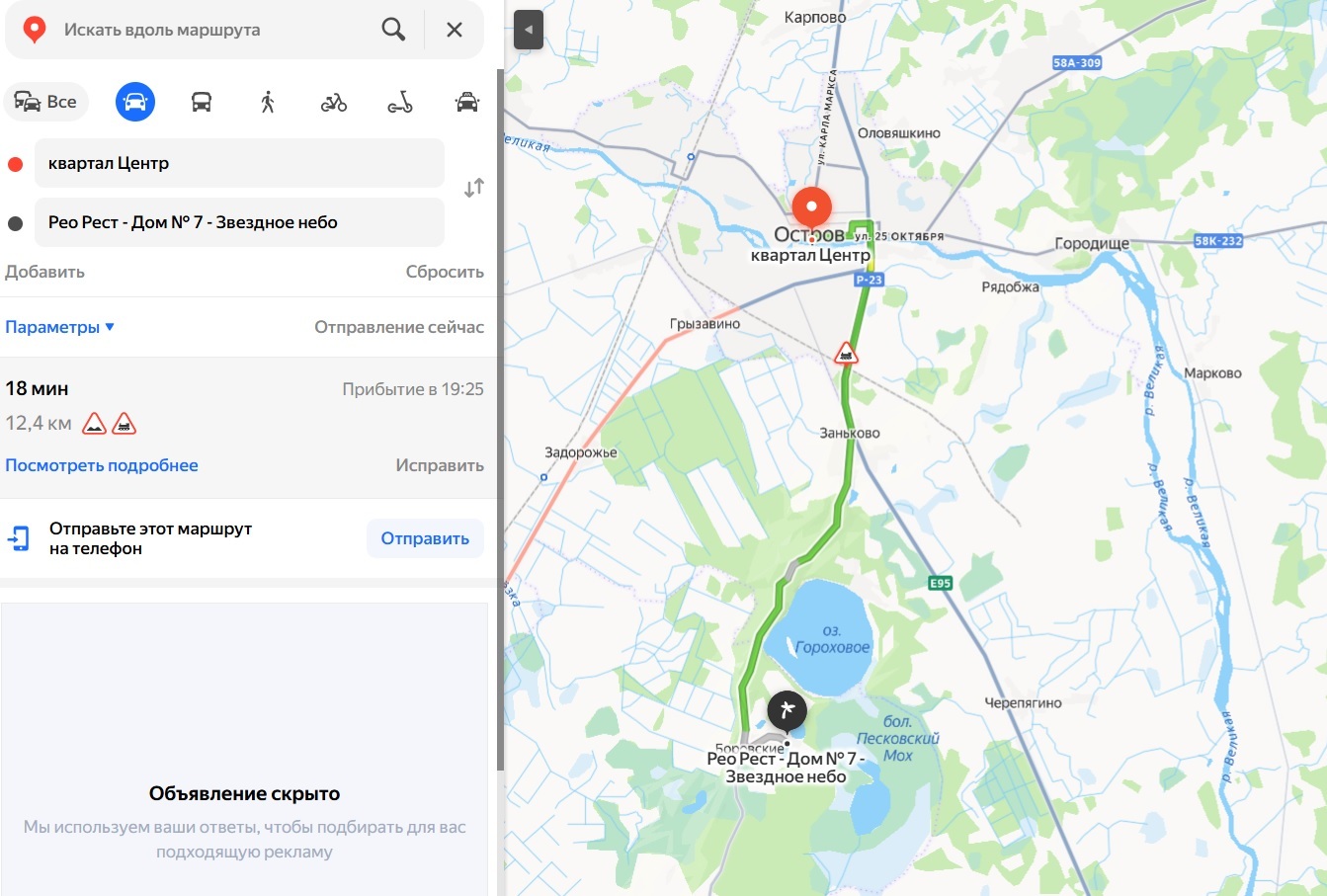Edit the квартал Центр start field
The width and height of the screenshot is (1327, 896).
(x=239, y=163)
